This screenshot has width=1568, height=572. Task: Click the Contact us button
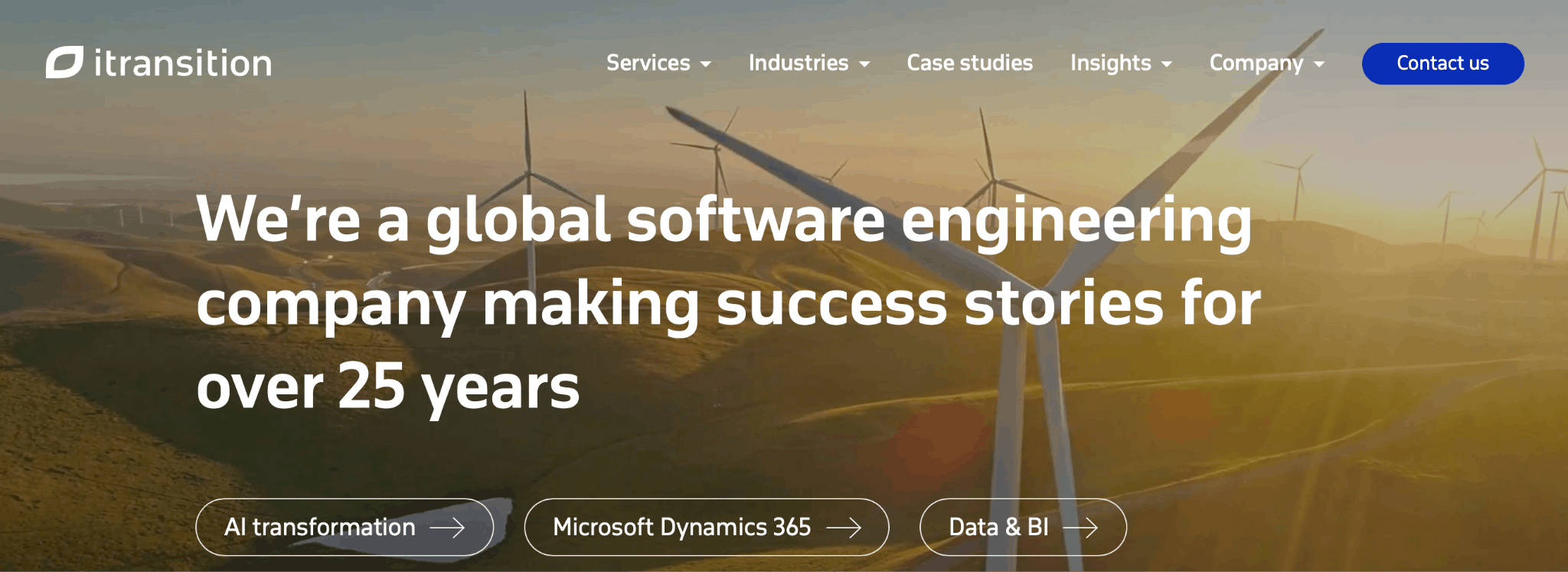1443,64
